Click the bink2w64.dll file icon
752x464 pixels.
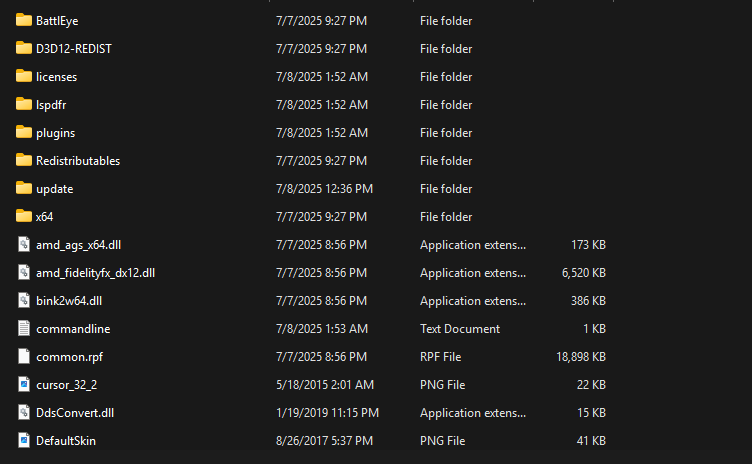coord(25,300)
